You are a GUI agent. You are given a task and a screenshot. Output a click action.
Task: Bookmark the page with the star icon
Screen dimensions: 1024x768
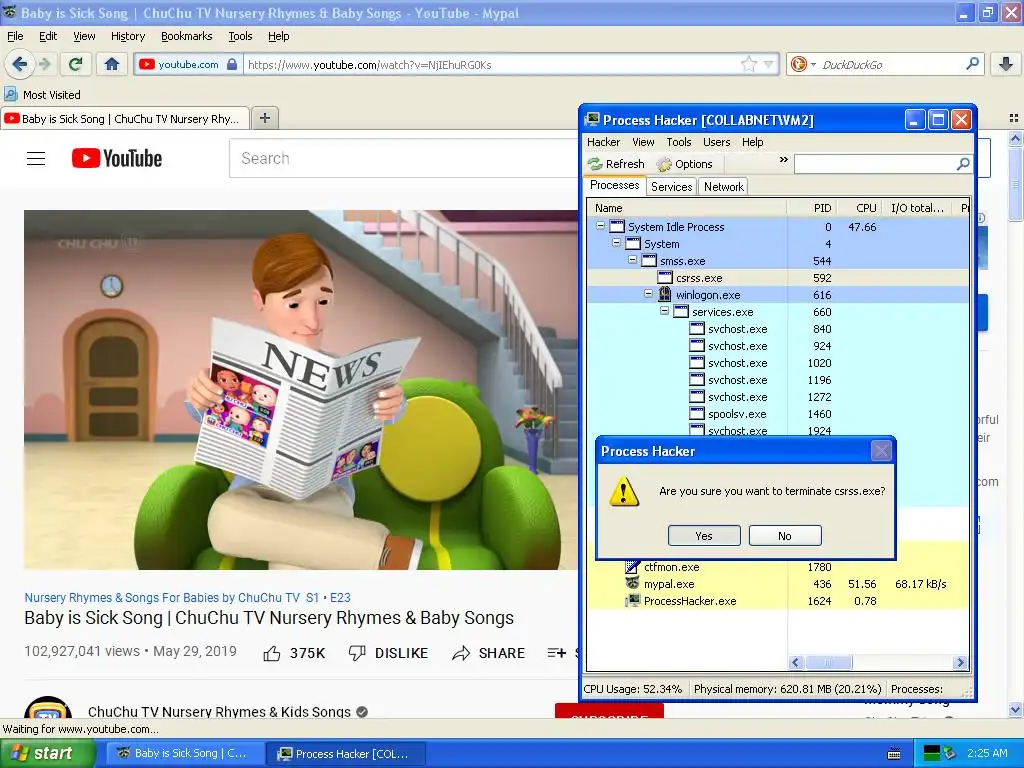(748, 64)
